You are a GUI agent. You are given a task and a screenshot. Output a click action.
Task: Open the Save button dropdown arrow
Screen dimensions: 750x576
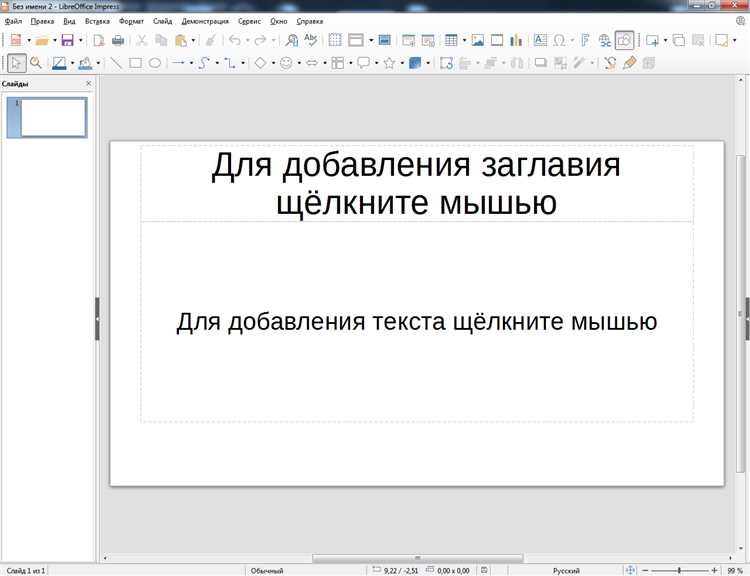(80, 40)
